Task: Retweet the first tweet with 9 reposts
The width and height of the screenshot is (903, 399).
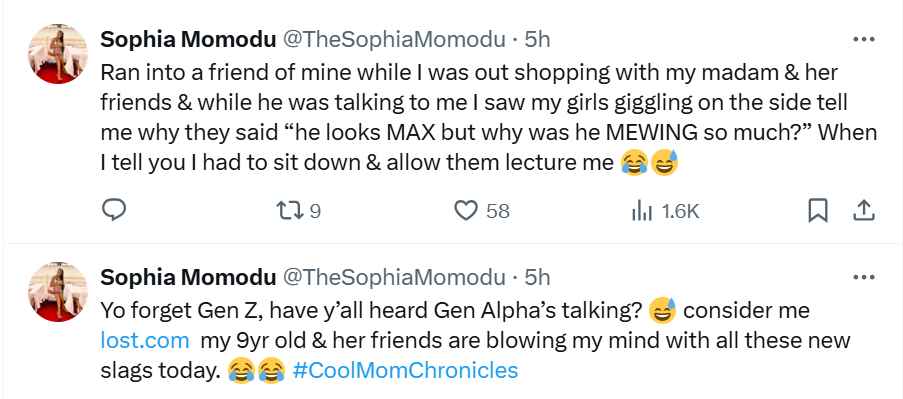Action: pyautogui.click(x=298, y=212)
